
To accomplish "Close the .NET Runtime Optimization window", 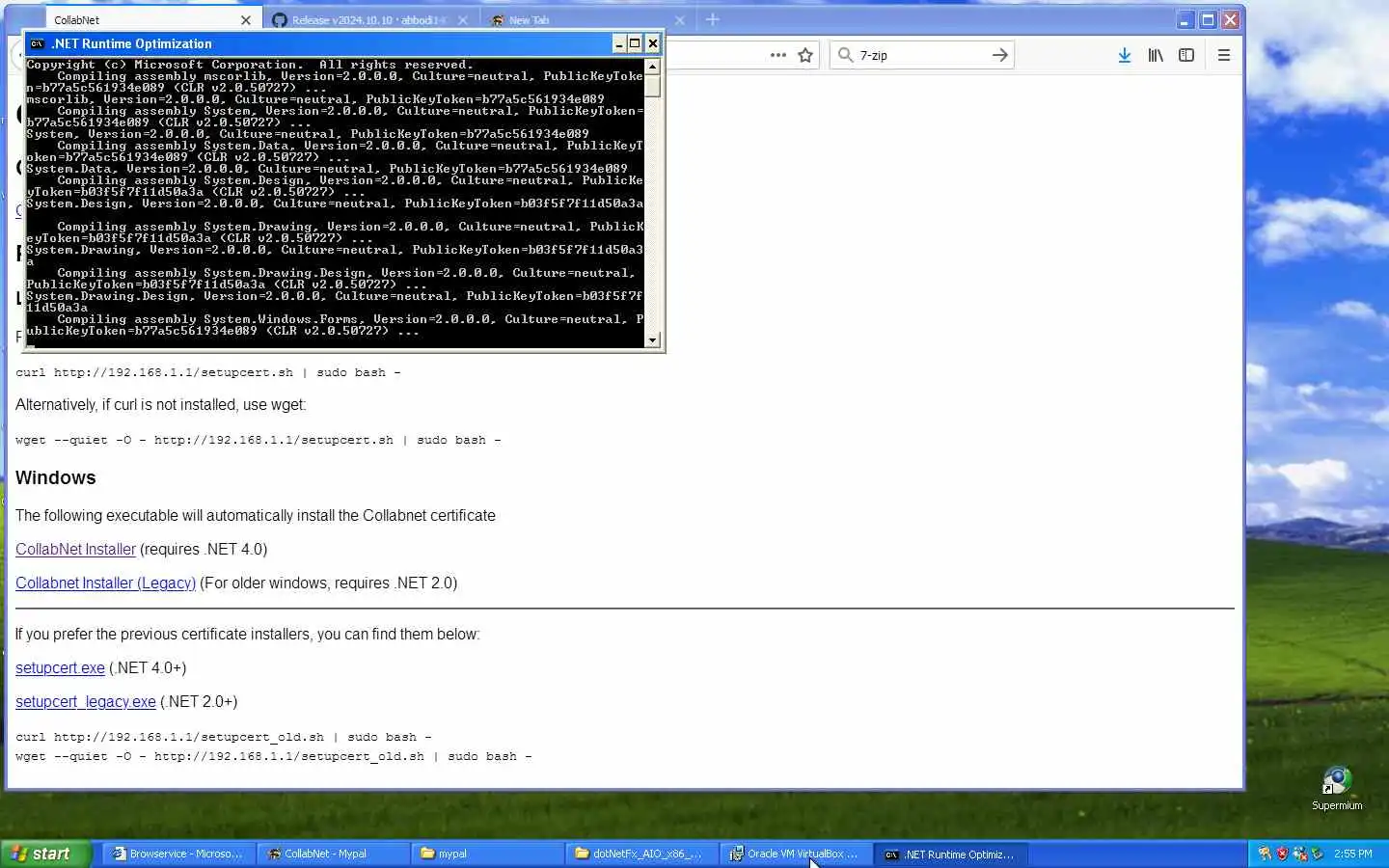I will click(653, 43).
